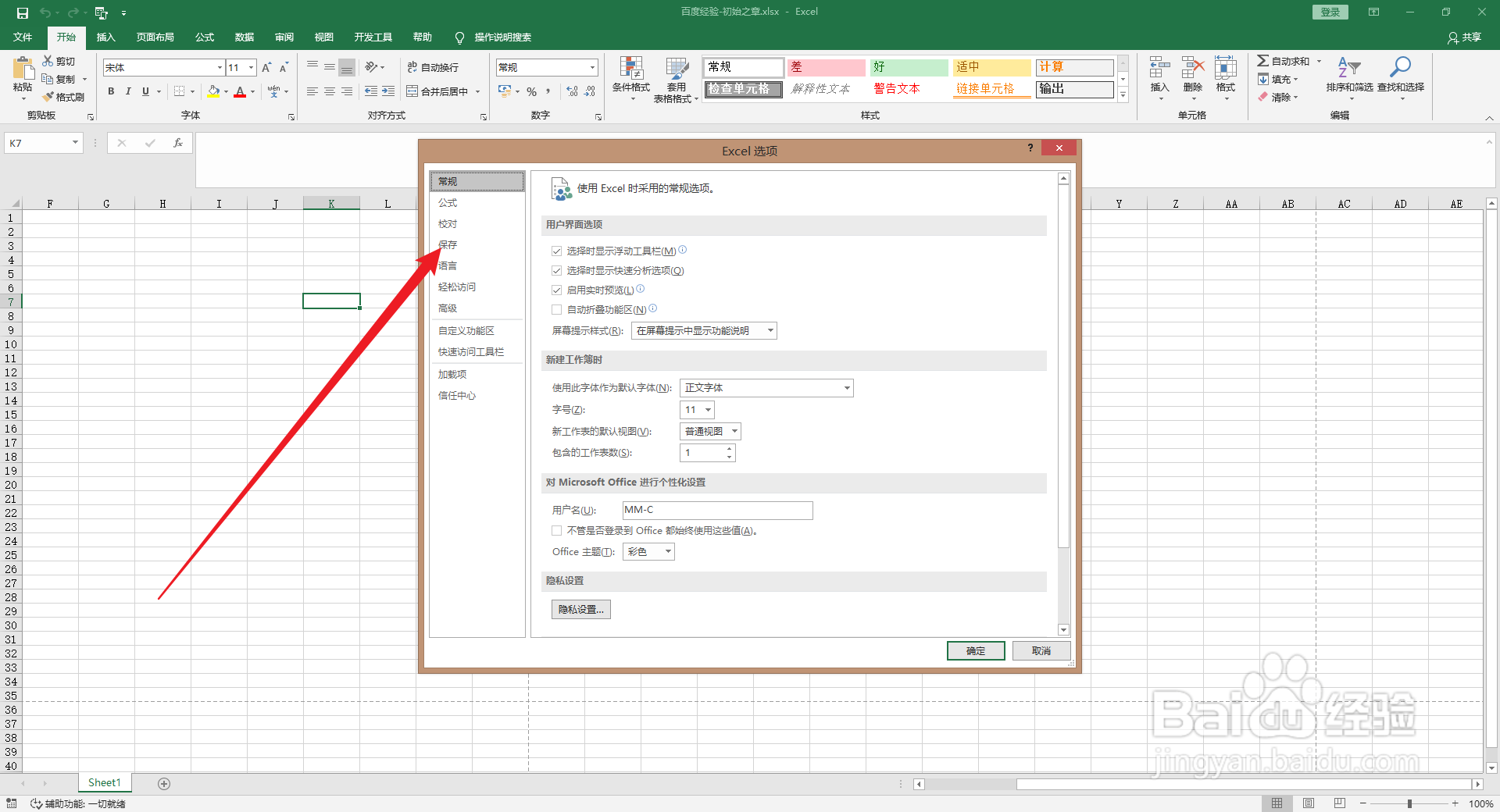Click the Format cells icon in Cells group
Viewport: 1500px width, 812px height.
(1226, 69)
